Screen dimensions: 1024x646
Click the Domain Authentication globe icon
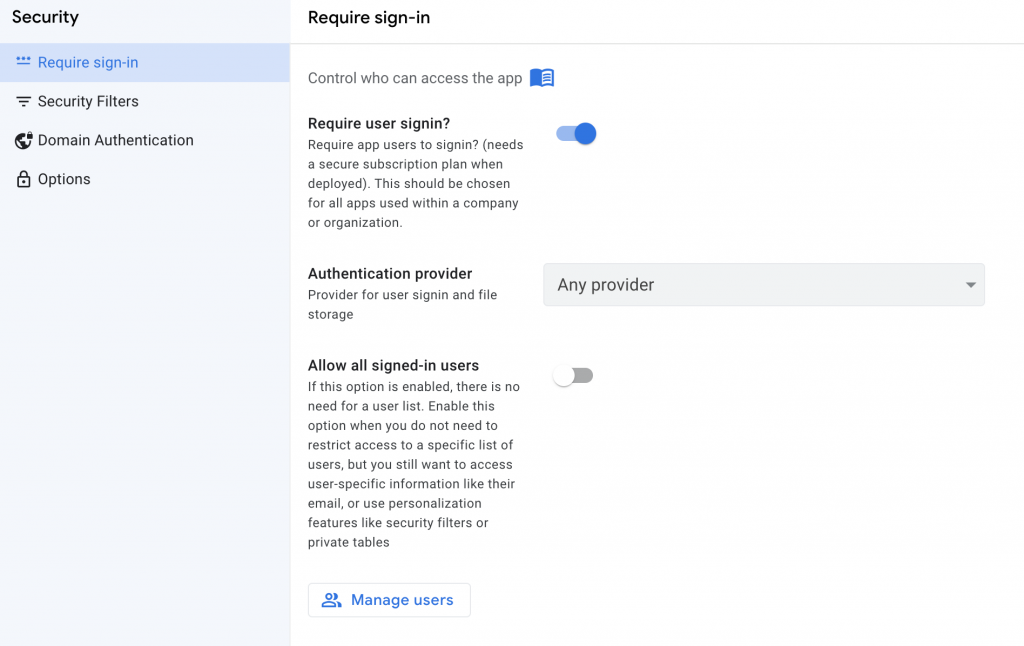tap(23, 141)
